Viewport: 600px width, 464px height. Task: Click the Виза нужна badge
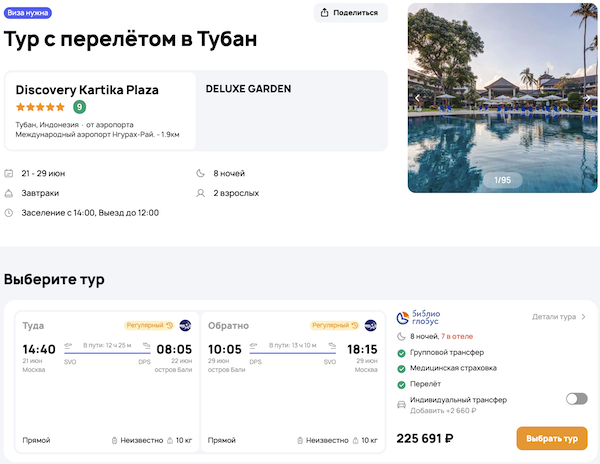point(29,13)
